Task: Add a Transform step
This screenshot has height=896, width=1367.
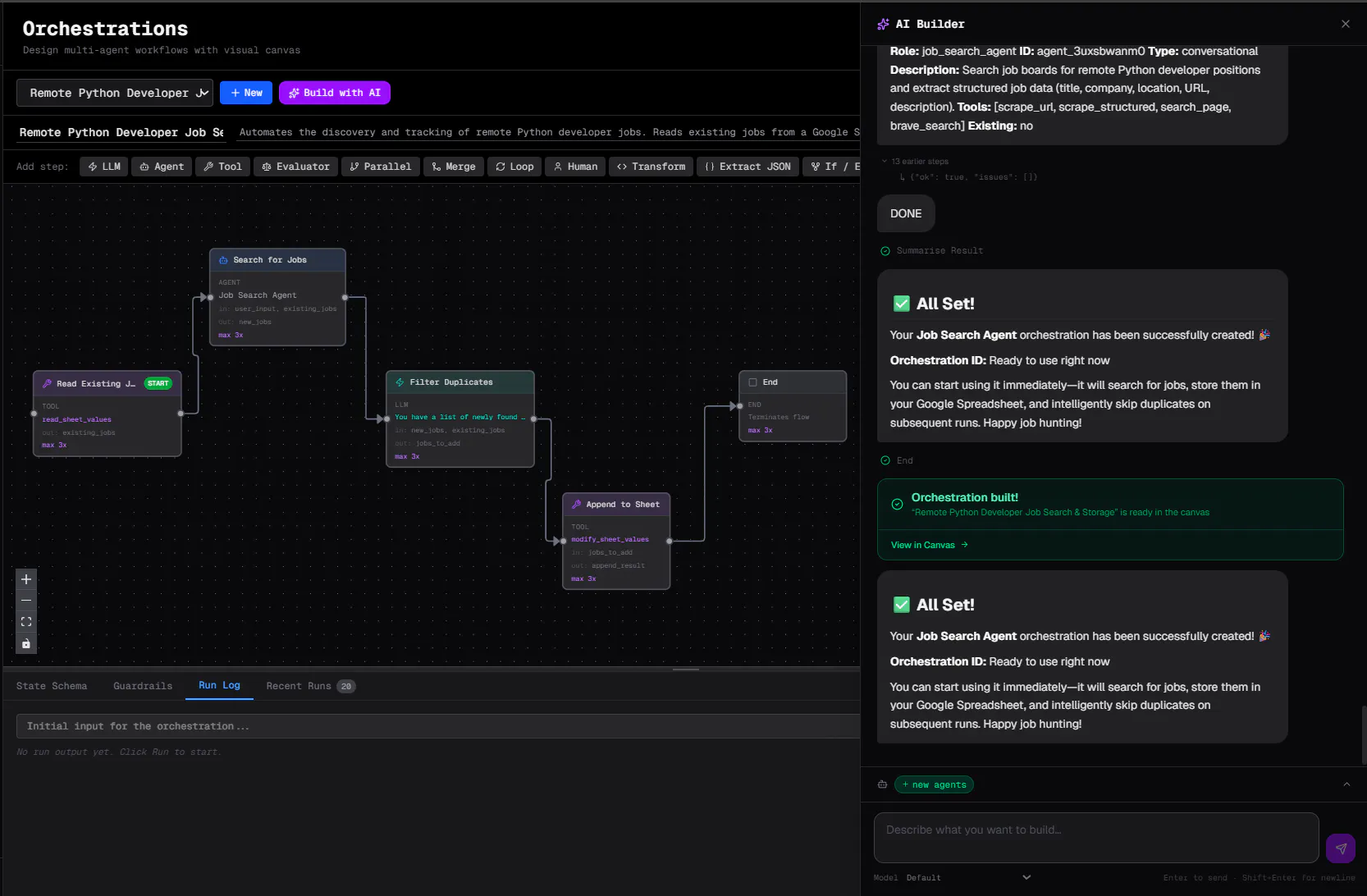Action: pyautogui.click(x=651, y=167)
